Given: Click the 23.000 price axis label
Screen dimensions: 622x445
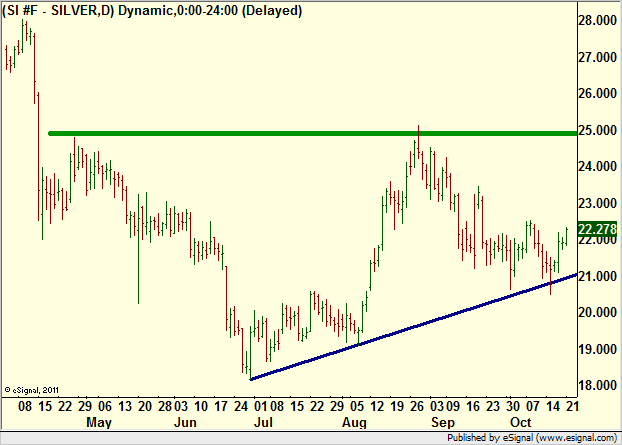Looking at the screenshot, I should point(597,203).
